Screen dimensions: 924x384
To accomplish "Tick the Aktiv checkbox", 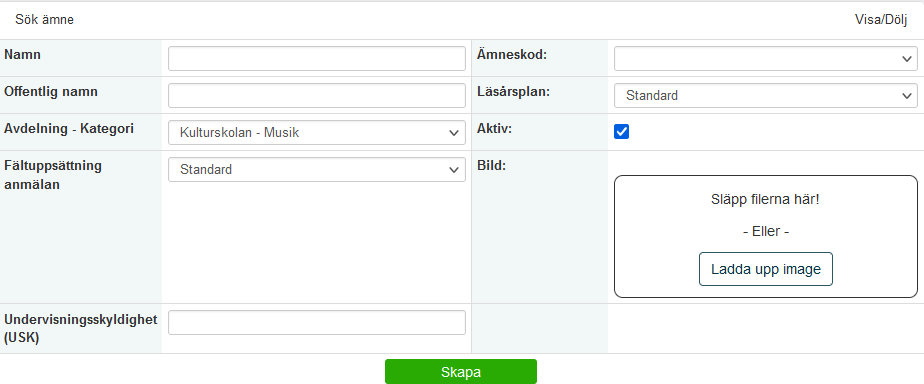I will (621, 131).
